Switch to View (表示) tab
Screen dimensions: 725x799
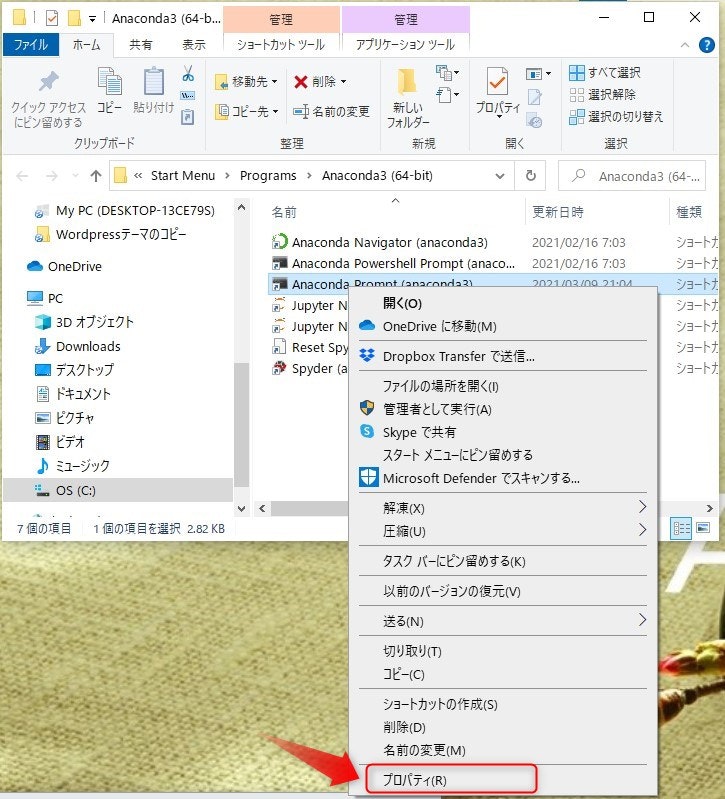point(194,45)
